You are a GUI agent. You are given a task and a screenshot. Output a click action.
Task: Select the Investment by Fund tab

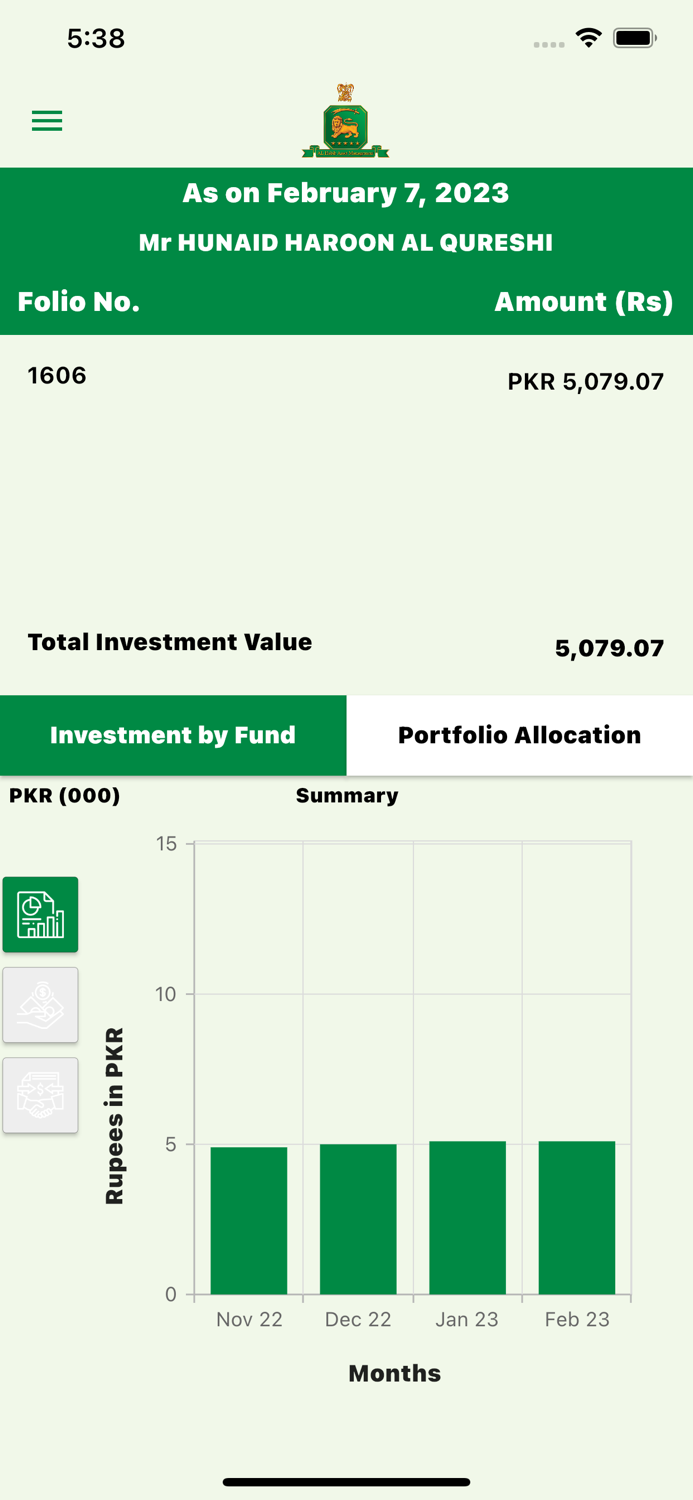173,735
